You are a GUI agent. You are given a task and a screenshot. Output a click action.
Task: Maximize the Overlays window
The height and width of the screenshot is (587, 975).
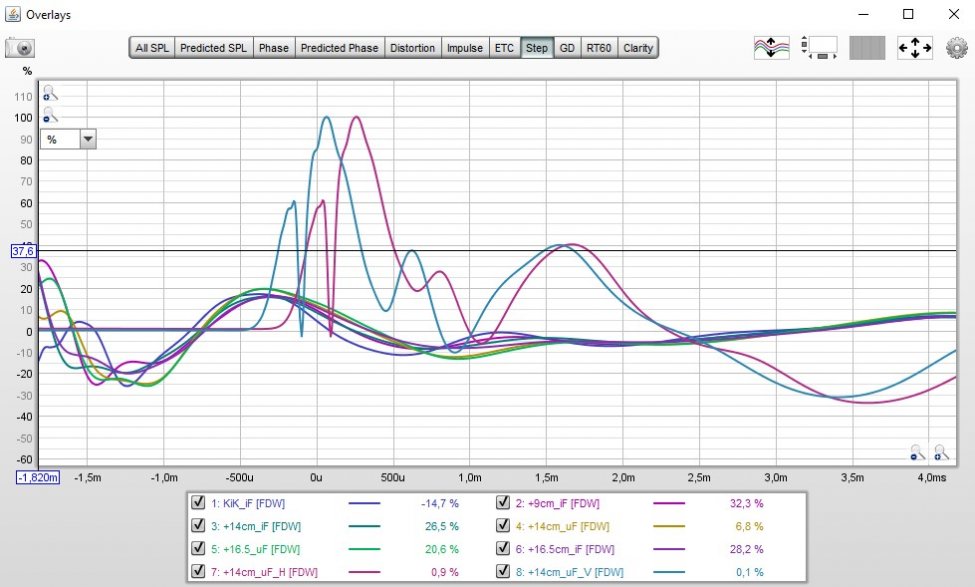pos(908,14)
